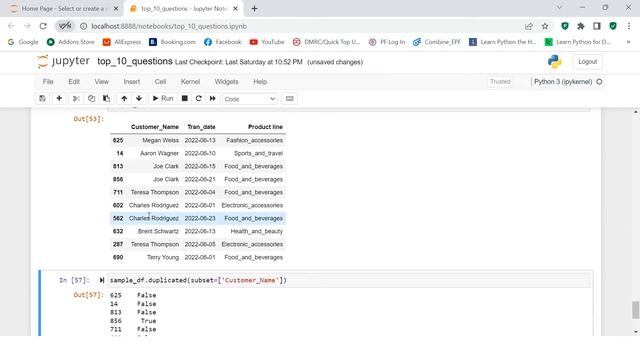Click the notebook vertical scrollbar thumb
Image resolution: width=640 pixels, height=360 pixels.
tap(636, 310)
